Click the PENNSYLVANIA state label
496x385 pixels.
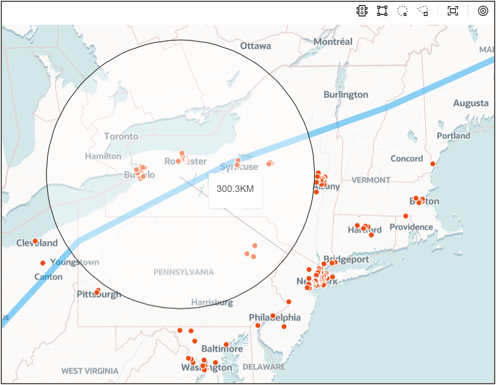pos(184,272)
